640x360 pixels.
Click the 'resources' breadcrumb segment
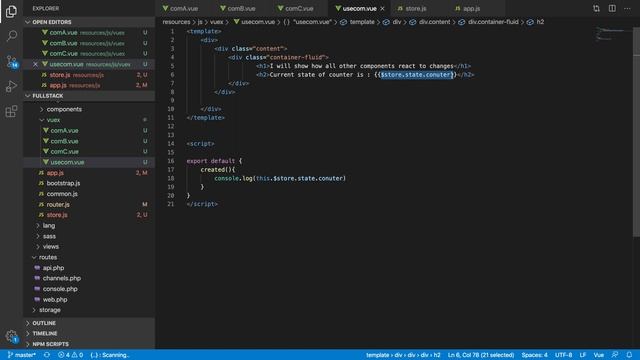click(x=176, y=22)
